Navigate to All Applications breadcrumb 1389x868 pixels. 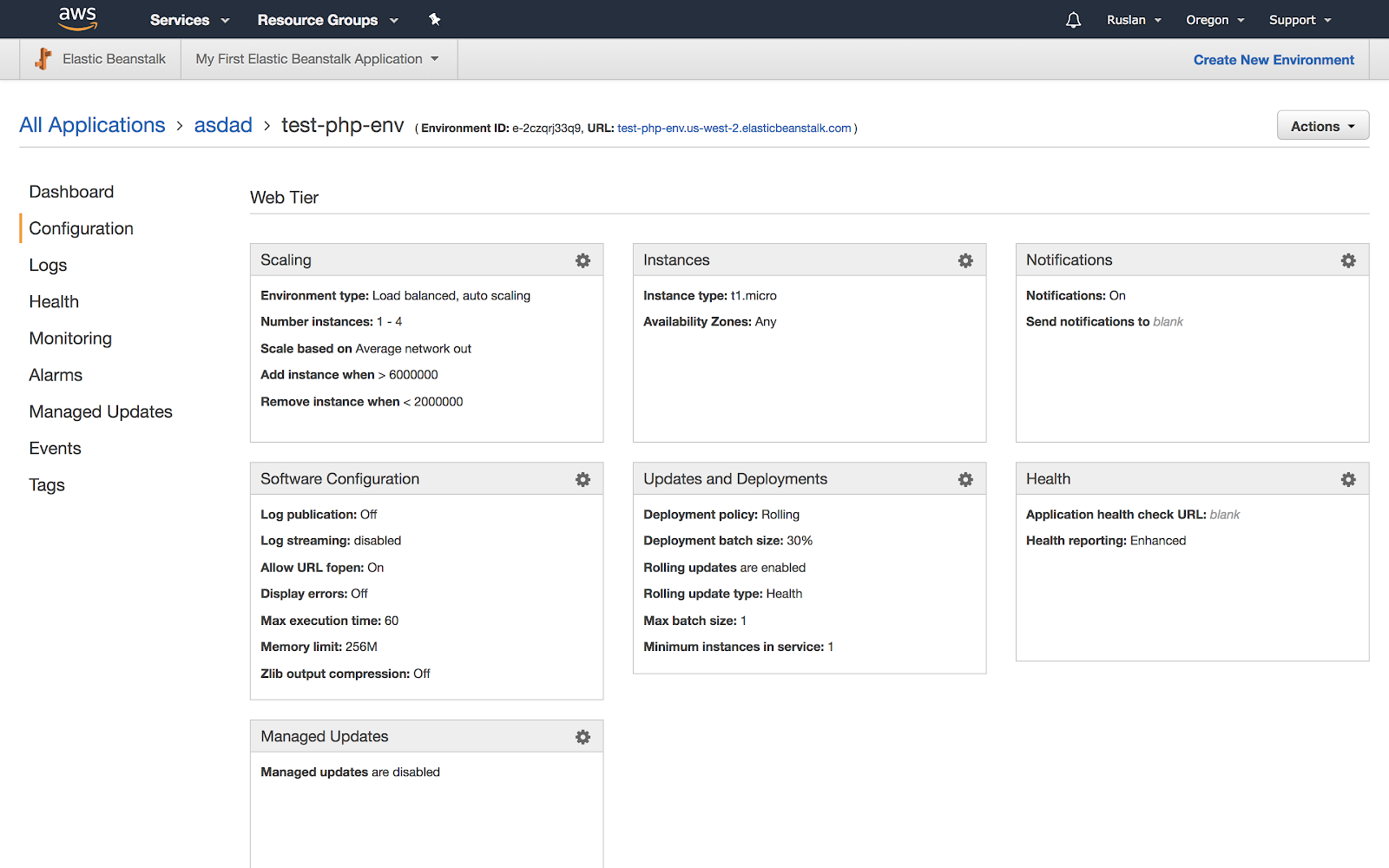point(92,125)
